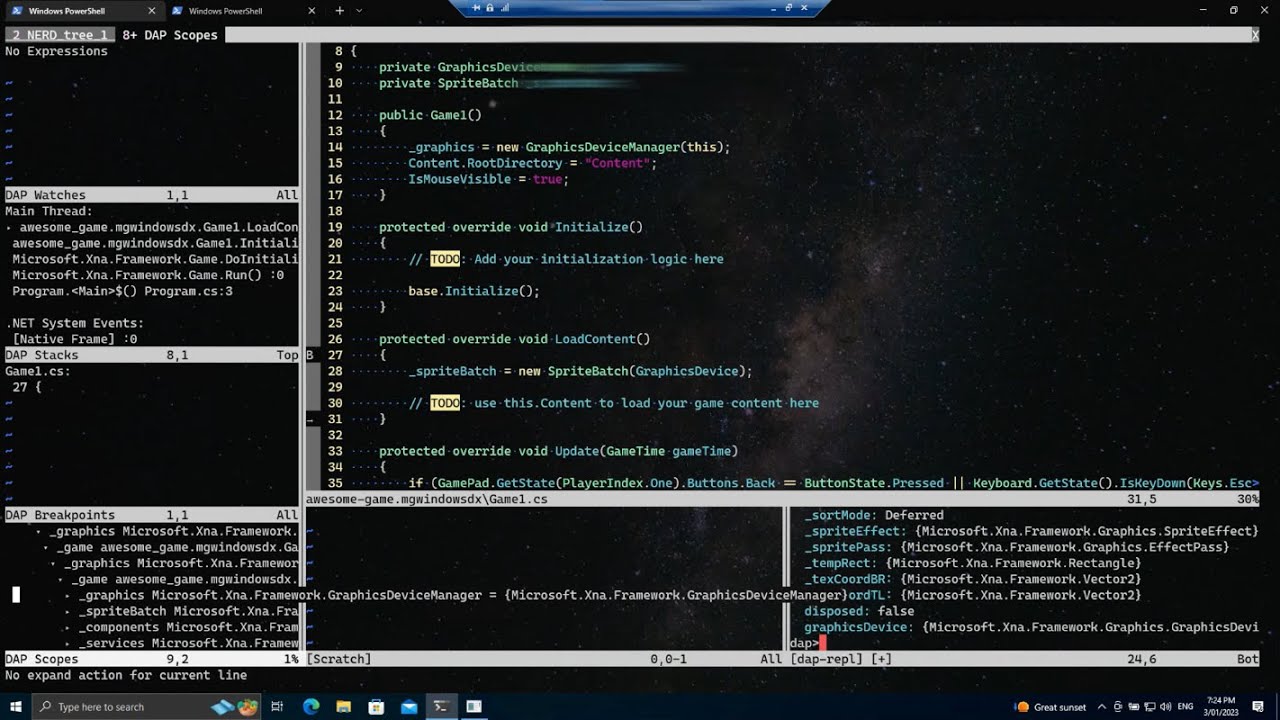Click 'IsMouseVisible' on line 16
This screenshot has height=720, width=1280.
[x=459, y=179]
